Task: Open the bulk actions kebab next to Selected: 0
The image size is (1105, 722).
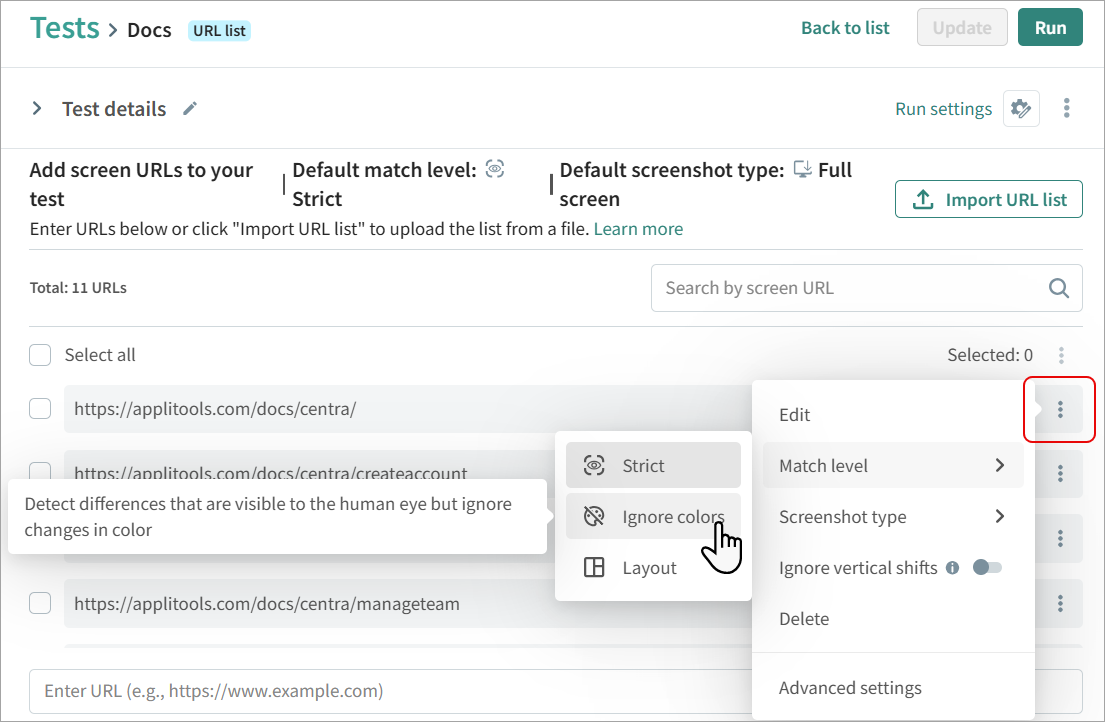Action: tap(1061, 355)
